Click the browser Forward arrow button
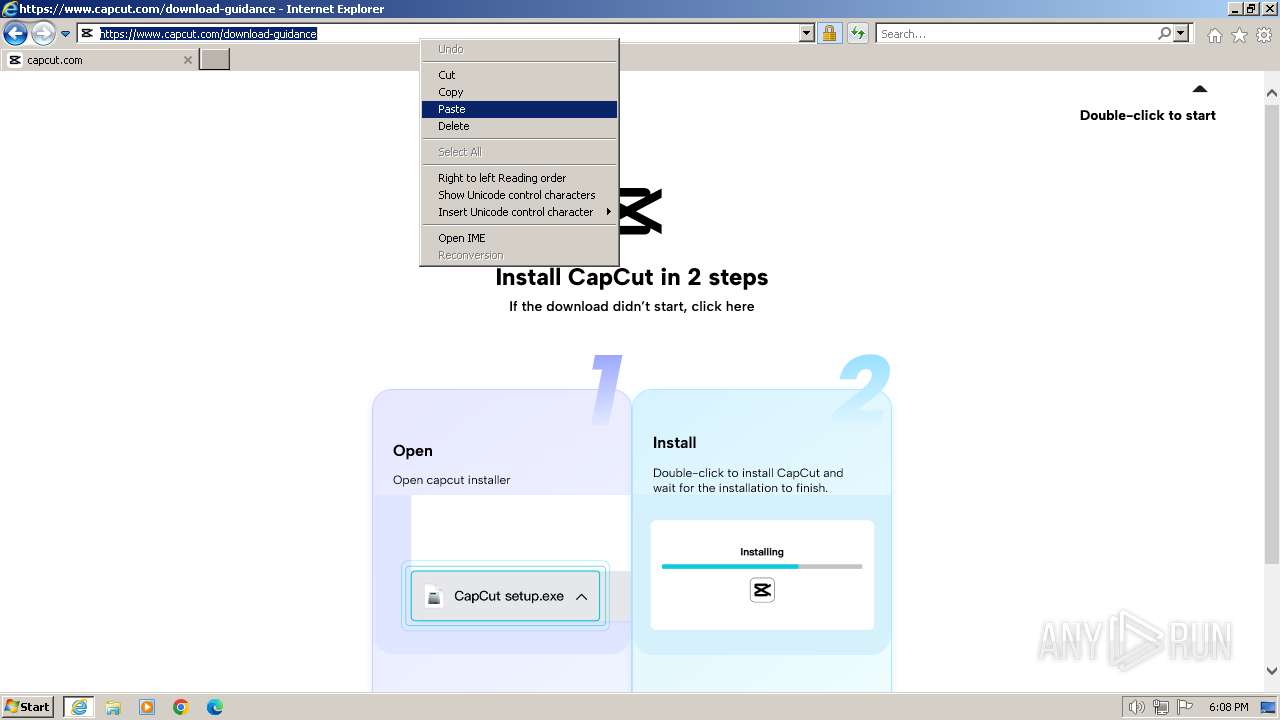This screenshot has width=1280, height=720. click(43, 34)
